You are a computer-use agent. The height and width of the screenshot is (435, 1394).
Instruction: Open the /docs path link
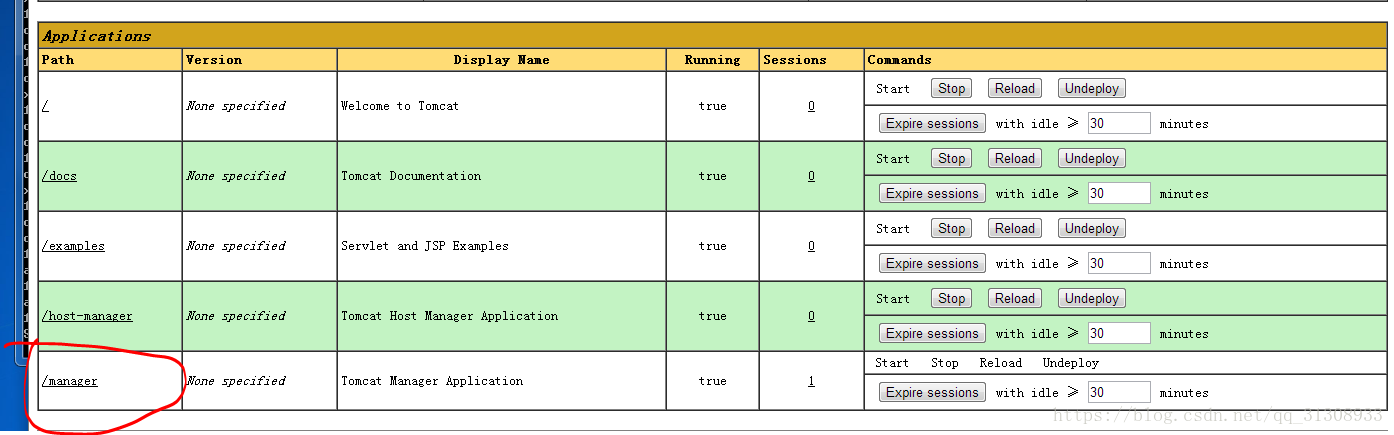[59, 176]
